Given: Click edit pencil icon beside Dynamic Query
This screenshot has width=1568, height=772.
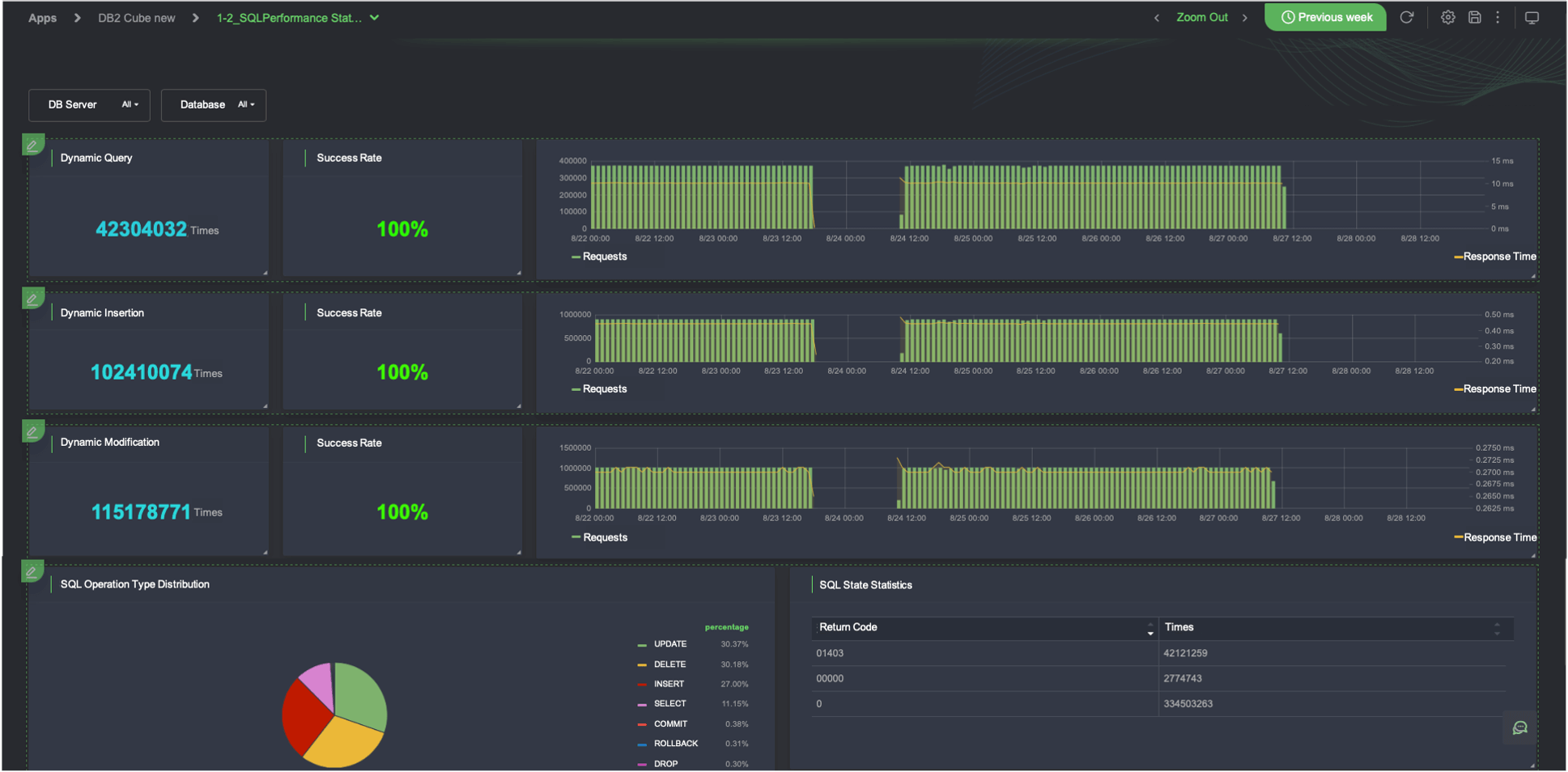Looking at the screenshot, I should (x=32, y=146).
